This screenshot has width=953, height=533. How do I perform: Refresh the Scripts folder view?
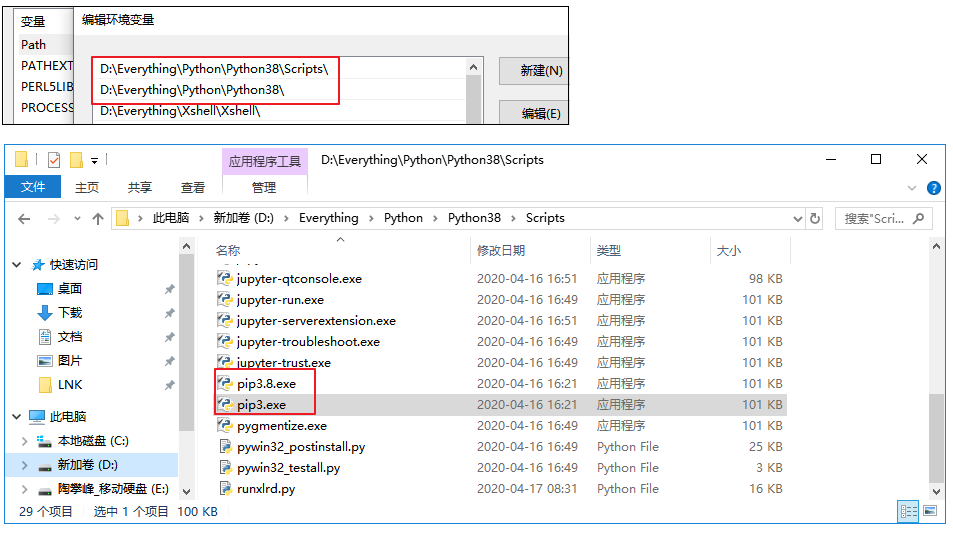(815, 219)
